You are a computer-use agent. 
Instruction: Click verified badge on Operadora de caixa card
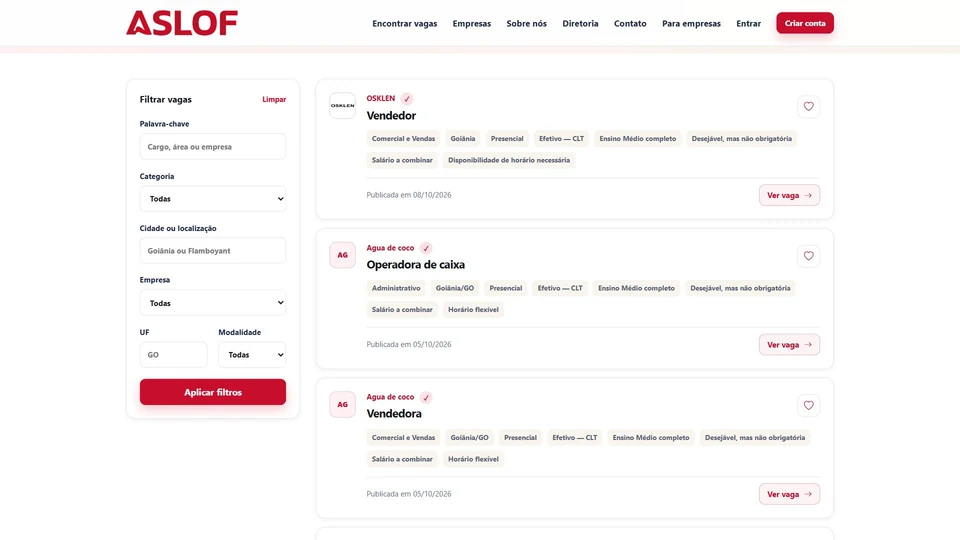coord(426,248)
